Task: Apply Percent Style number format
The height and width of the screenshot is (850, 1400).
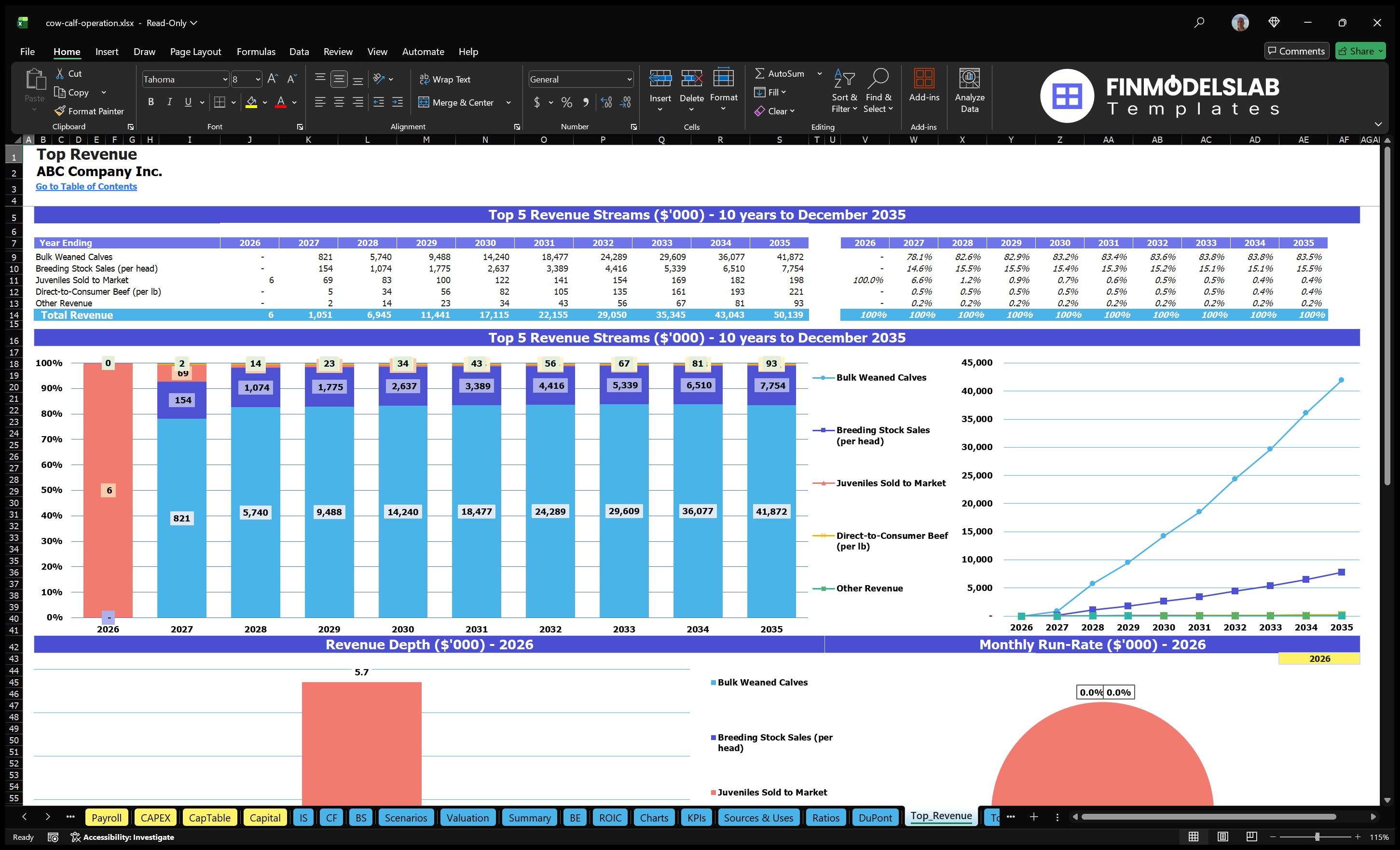Action: point(566,103)
